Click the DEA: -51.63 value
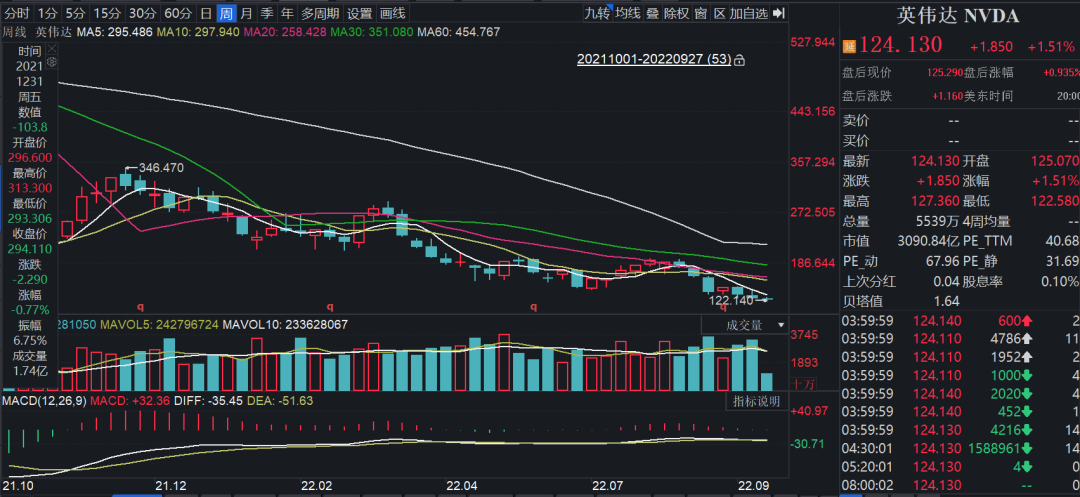Screen dimensions: 1080x497 tap(281, 401)
